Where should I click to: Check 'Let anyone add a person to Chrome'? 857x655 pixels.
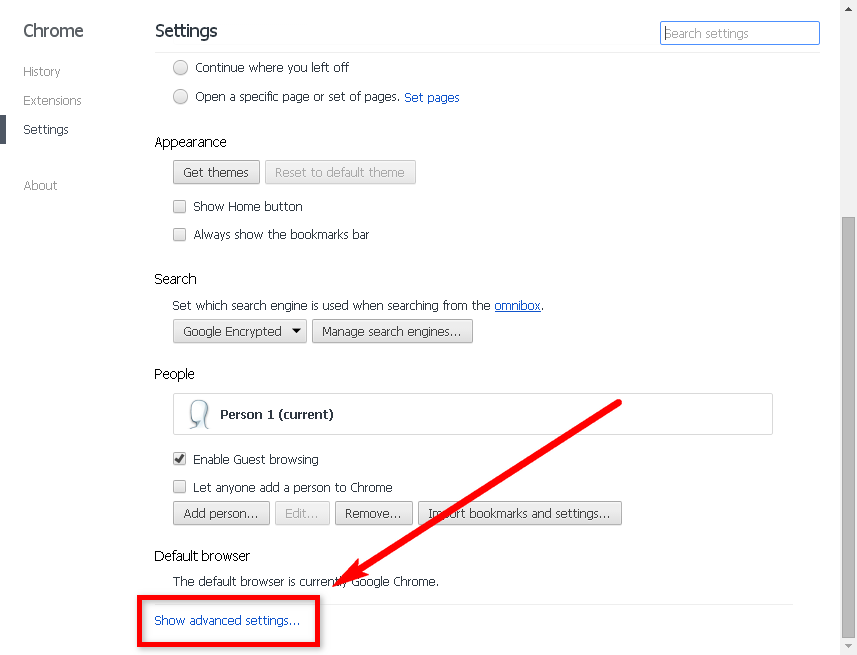180,487
